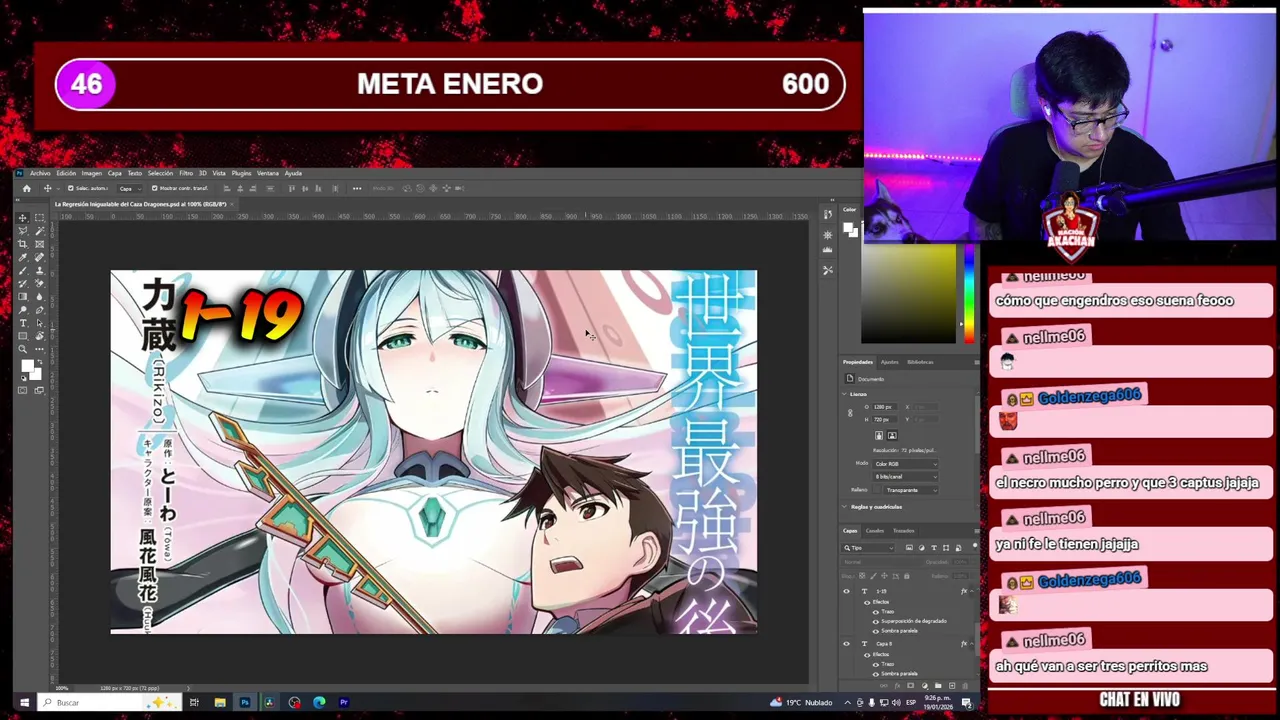The height and width of the screenshot is (720, 1280).
Task: Select the Eyedropper tool
Action: click(x=22, y=257)
